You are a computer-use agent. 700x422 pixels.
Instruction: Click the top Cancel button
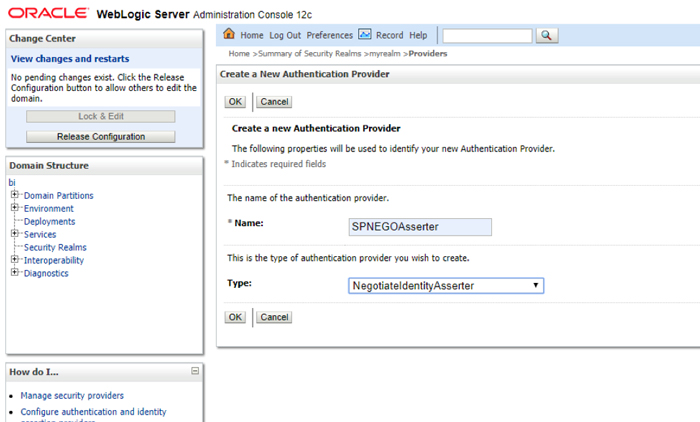tap(274, 102)
